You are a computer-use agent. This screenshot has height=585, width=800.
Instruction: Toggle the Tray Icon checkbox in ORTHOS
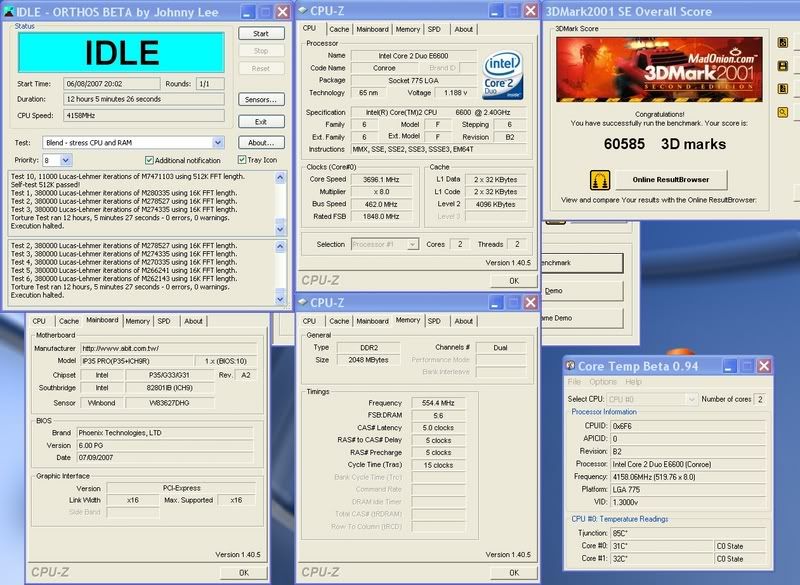click(242, 160)
